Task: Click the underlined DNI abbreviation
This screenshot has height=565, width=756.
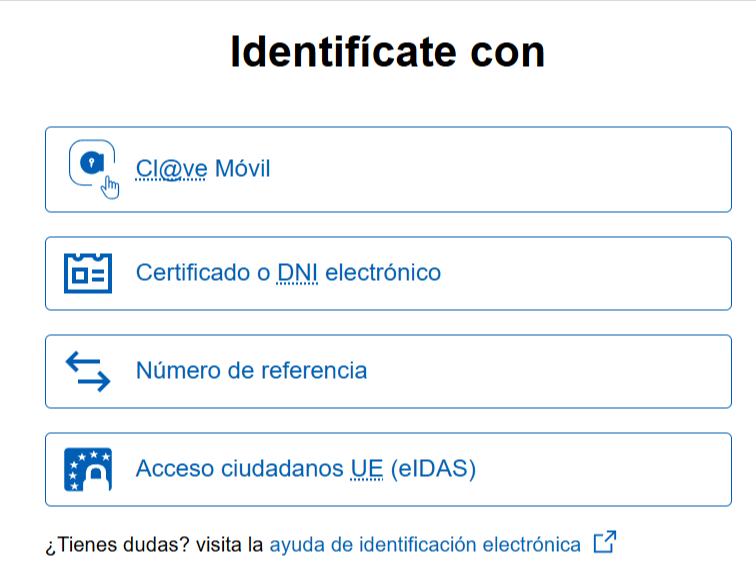Action: click(297, 272)
